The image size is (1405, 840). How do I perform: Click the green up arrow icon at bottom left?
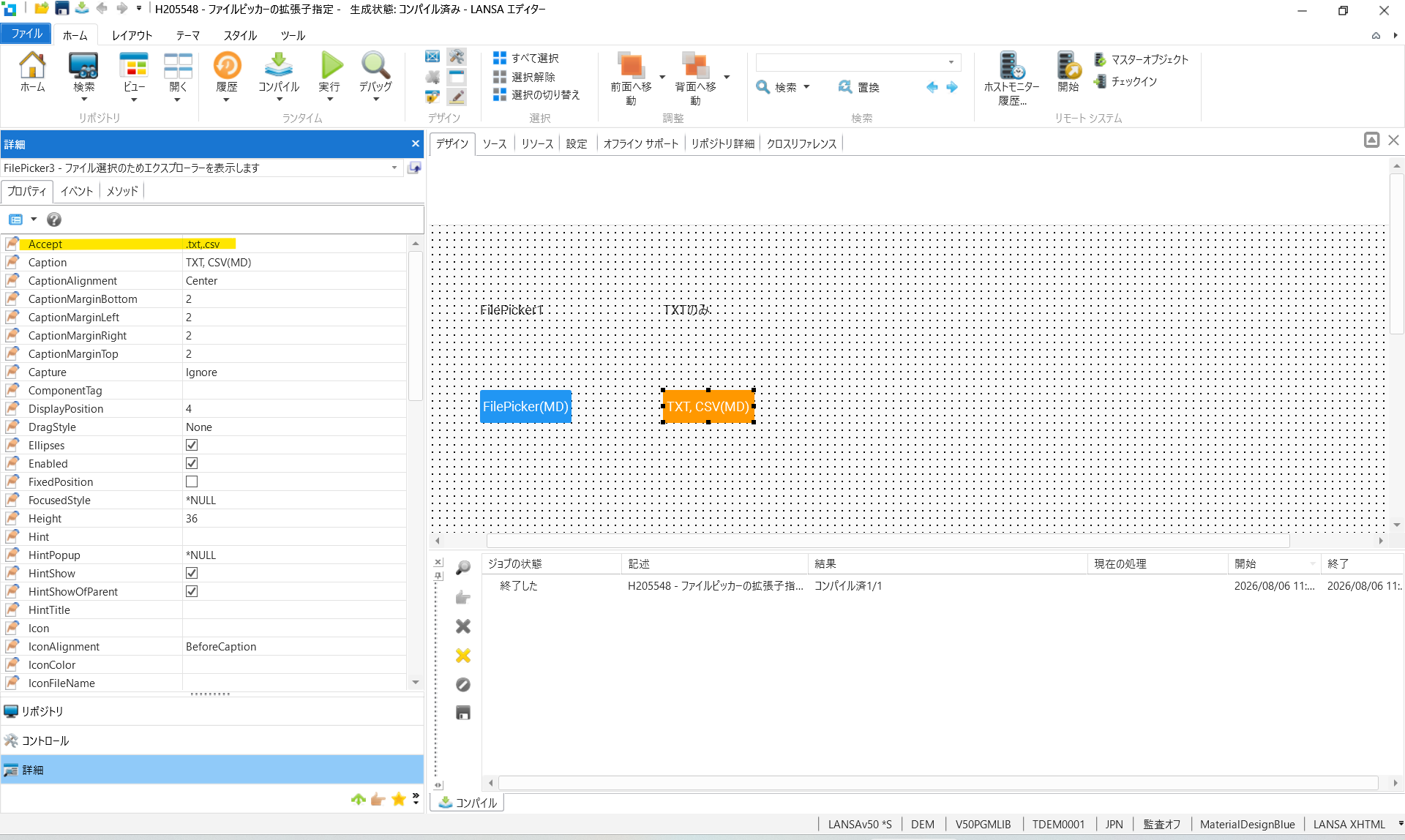pyautogui.click(x=358, y=799)
